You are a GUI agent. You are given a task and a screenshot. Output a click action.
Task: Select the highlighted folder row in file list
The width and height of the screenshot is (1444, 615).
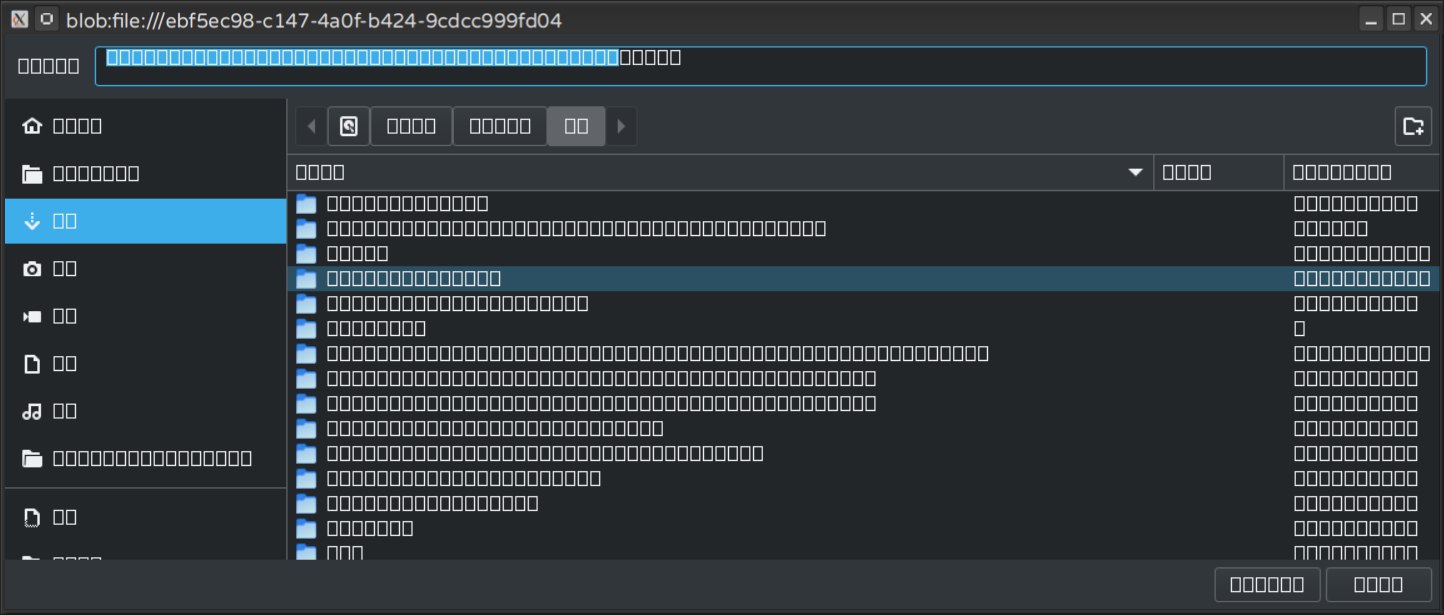click(x=700, y=279)
